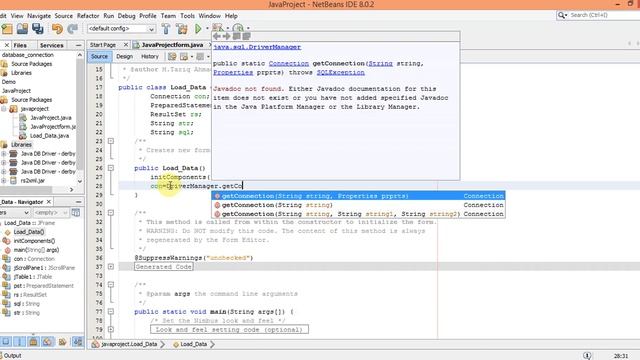The width and height of the screenshot is (640, 360).
Task: Collapse the code fold at line 26
Action: click(x=111, y=168)
